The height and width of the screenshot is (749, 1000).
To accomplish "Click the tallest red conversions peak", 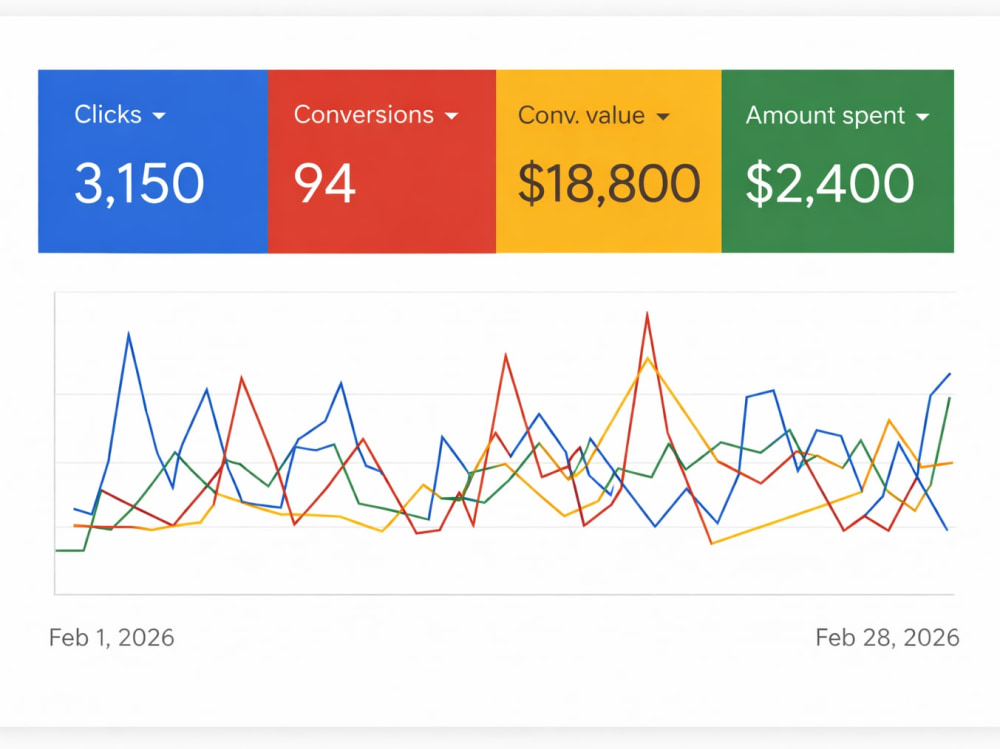I will [x=647, y=313].
